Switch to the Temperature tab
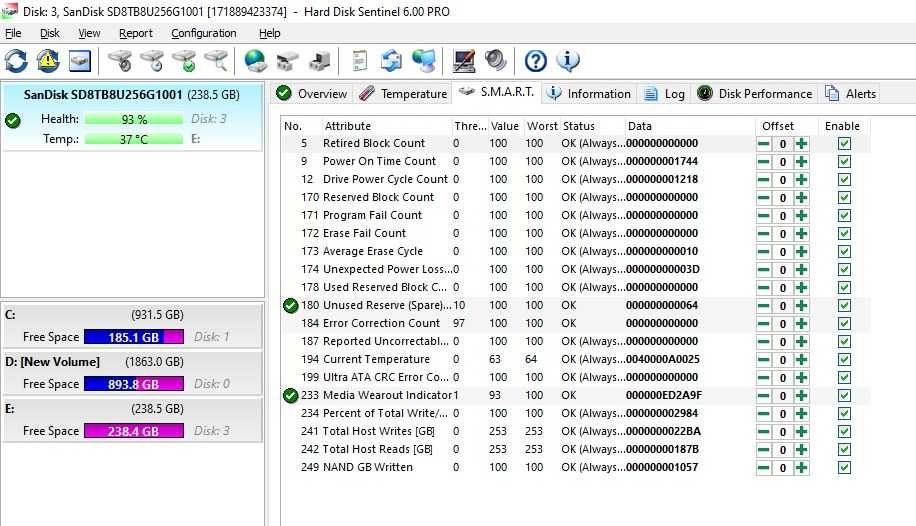 (403, 94)
